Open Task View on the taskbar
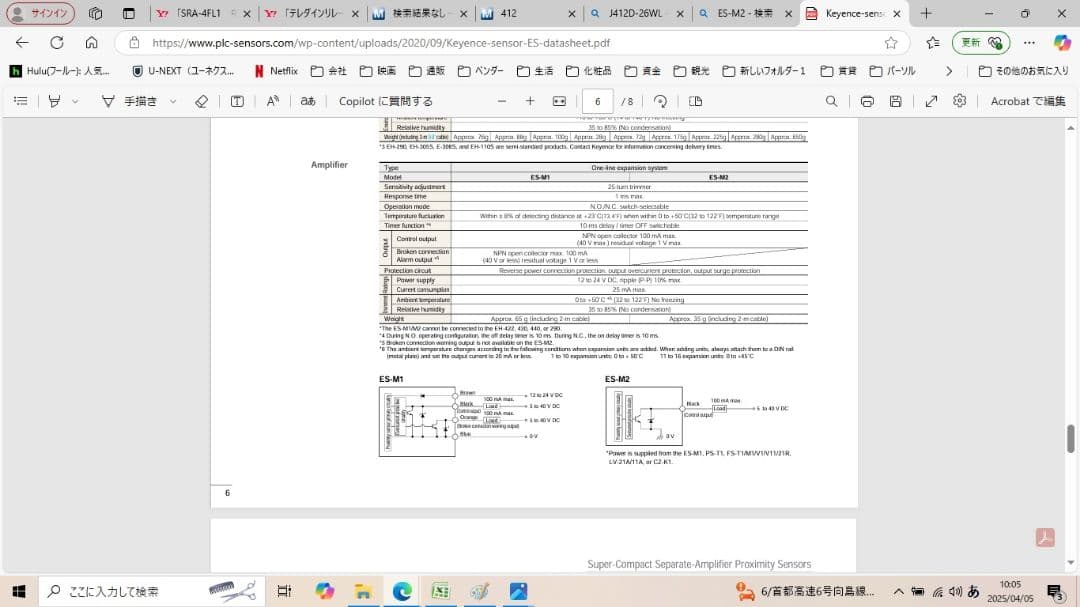This screenshot has height=607, width=1080. (x=284, y=591)
